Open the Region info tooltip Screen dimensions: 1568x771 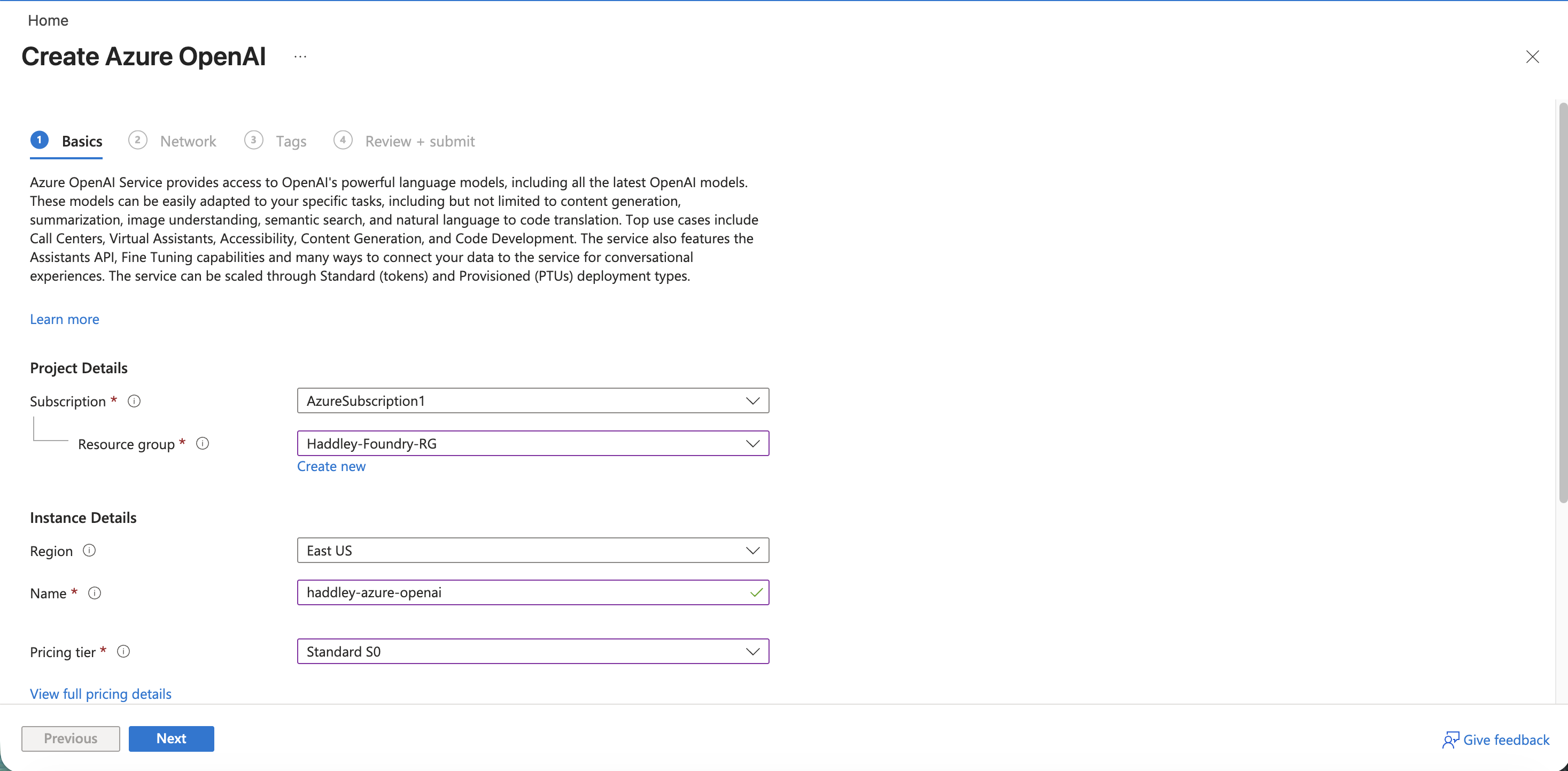point(89,550)
